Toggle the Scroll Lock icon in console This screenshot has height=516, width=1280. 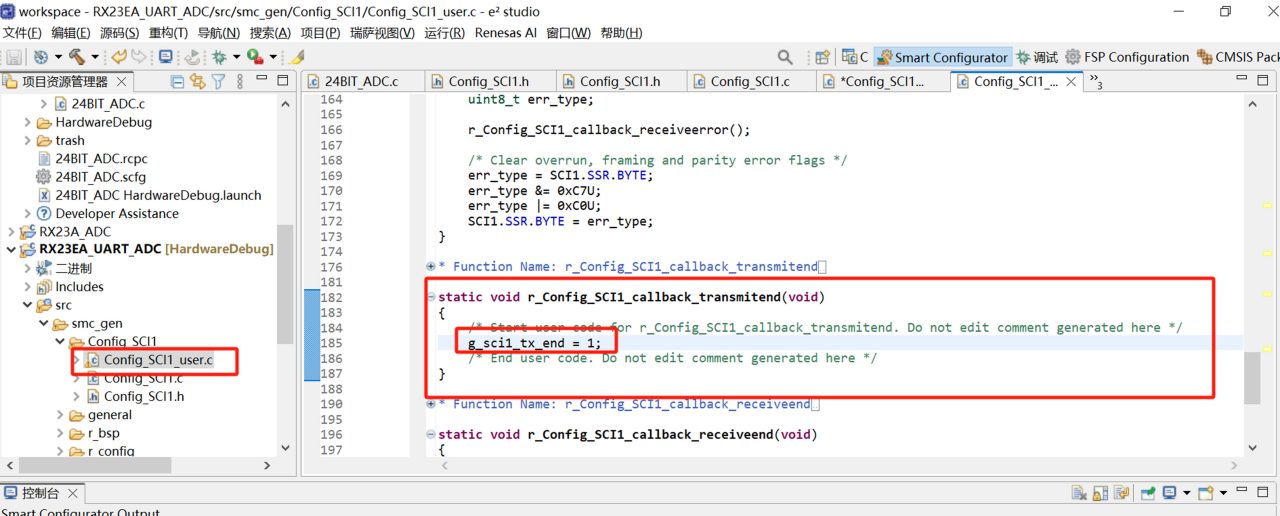pyautogui.click(x=1100, y=493)
